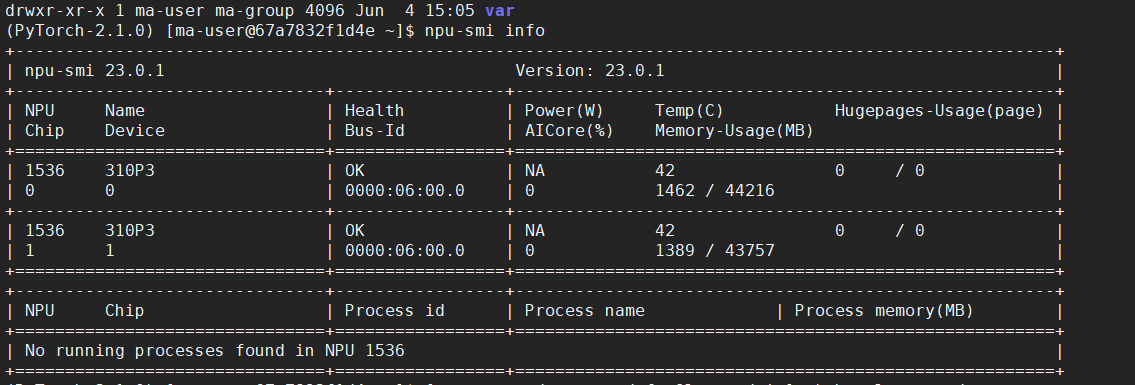Click 'Process name' column header
The width and height of the screenshot is (1135, 385).
coord(584,310)
